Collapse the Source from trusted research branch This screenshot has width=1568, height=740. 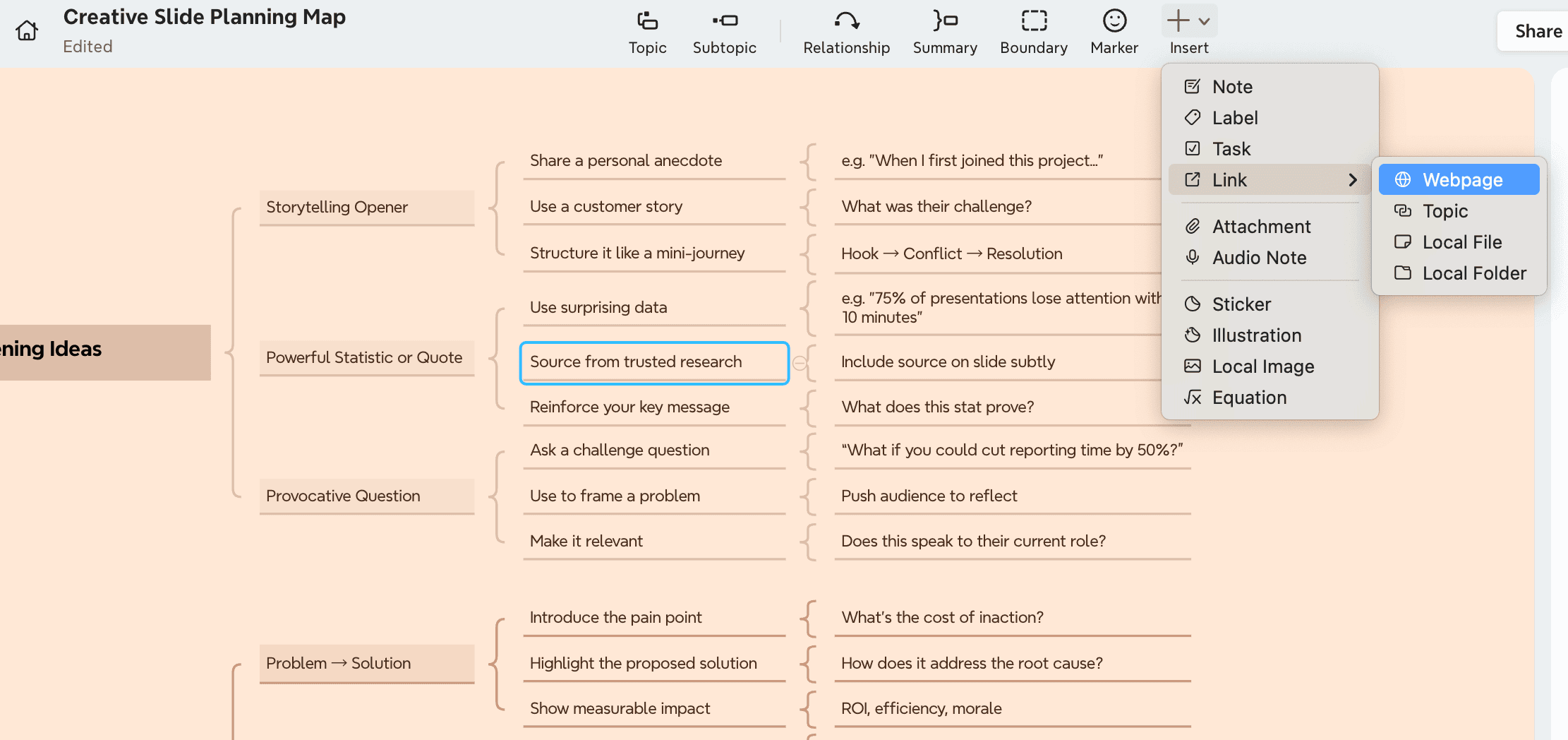click(800, 362)
